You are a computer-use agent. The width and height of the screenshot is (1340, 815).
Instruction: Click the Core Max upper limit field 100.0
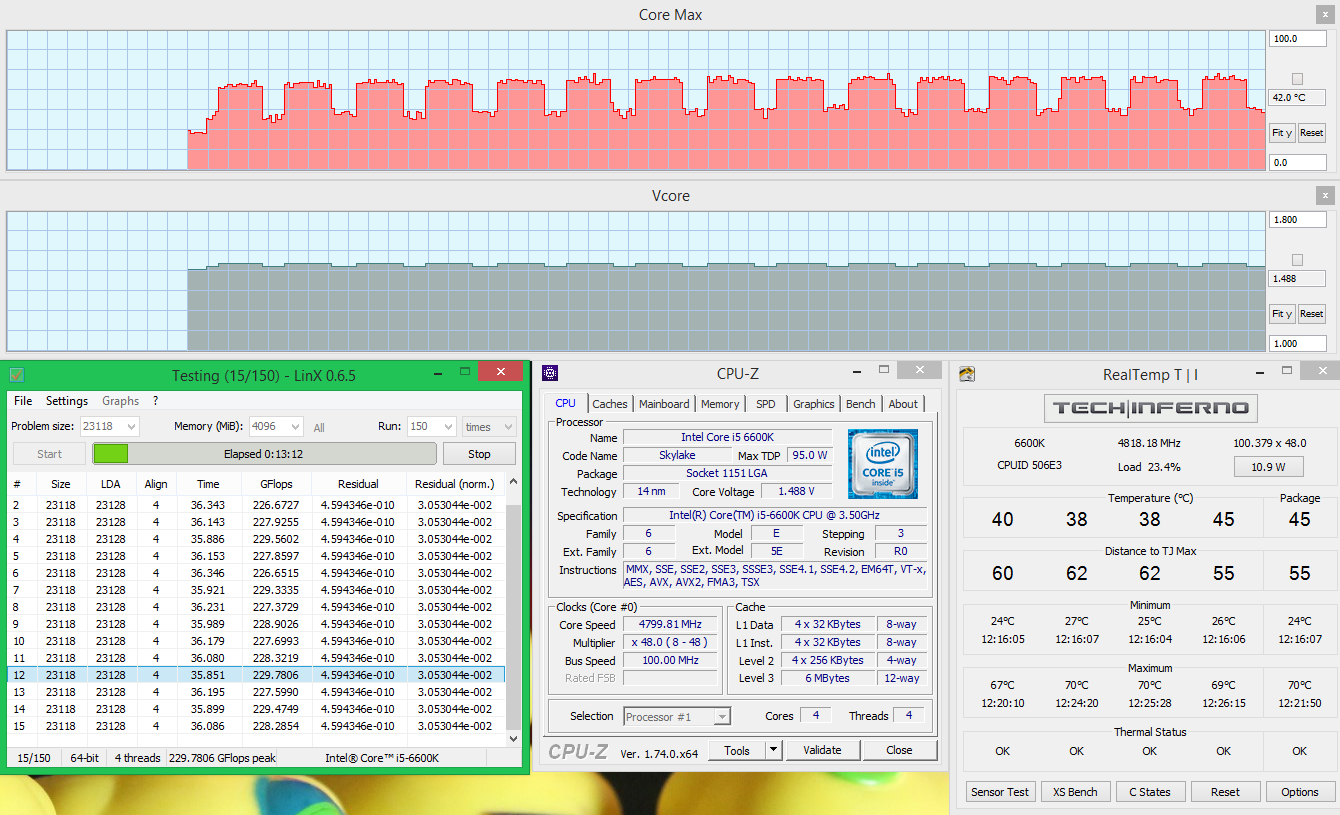pos(1297,39)
